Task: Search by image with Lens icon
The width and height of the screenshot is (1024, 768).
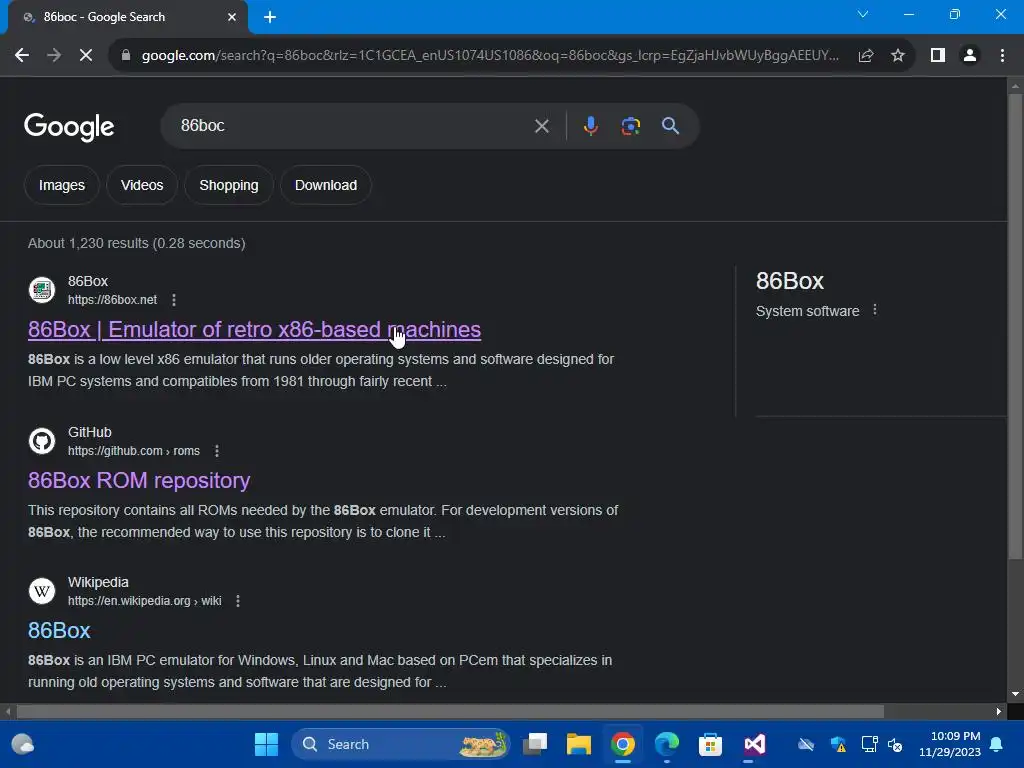Action: pyautogui.click(x=630, y=125)
